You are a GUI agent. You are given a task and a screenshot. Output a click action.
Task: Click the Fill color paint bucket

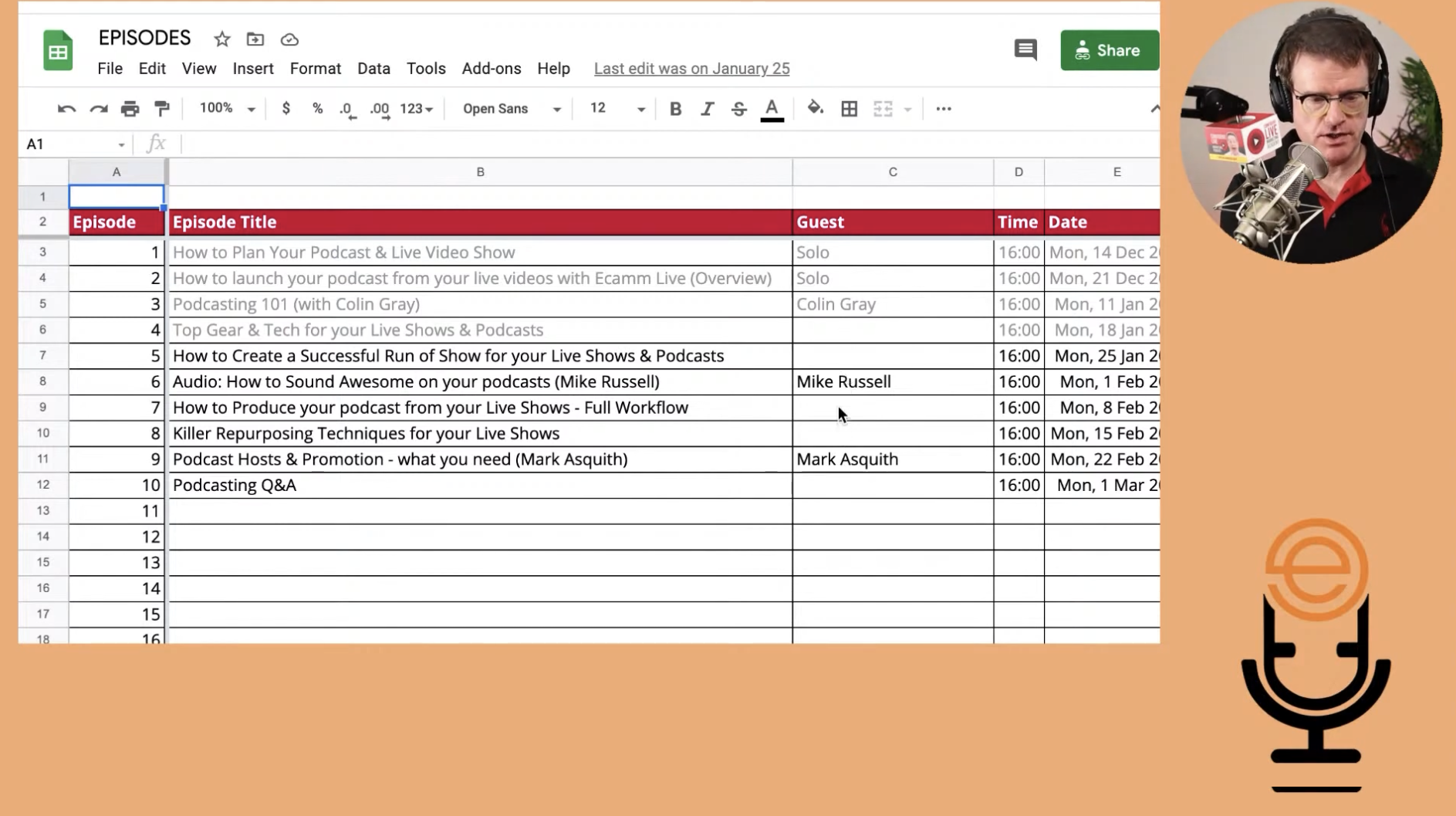(x=815, y=109)
